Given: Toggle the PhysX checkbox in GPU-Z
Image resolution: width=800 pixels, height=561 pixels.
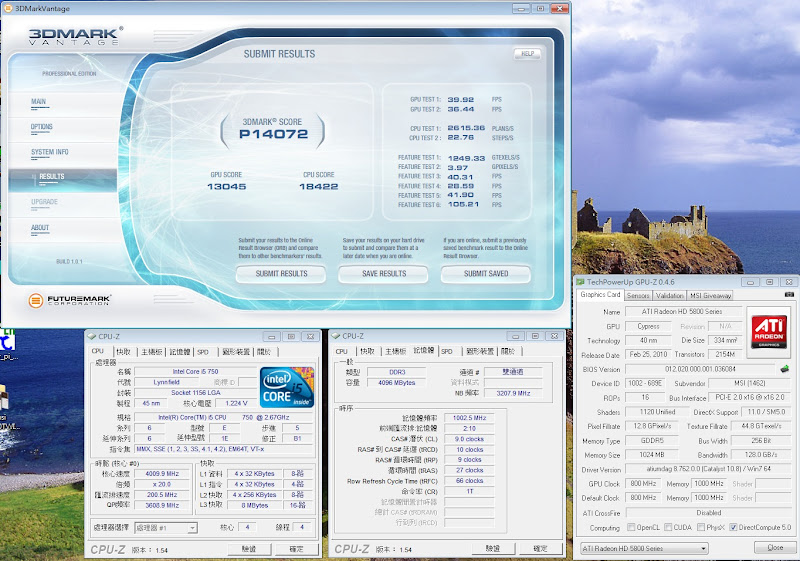Looking at the screenshot, I should [701, 527].
